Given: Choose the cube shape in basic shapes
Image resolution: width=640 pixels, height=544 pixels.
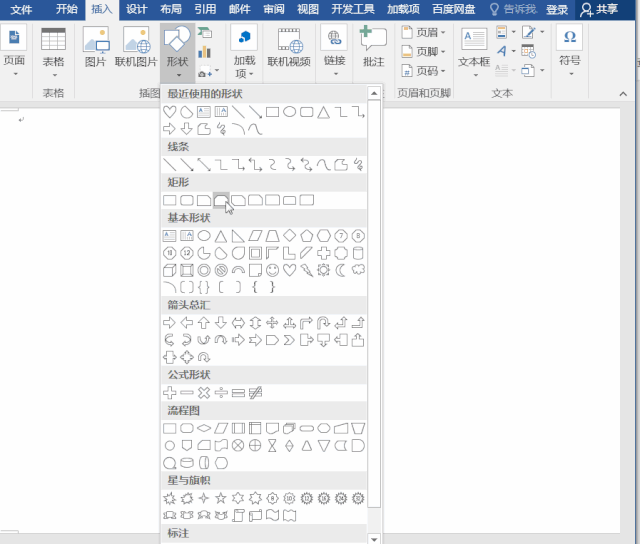Looking at the screenshot, I should [169, 270].
